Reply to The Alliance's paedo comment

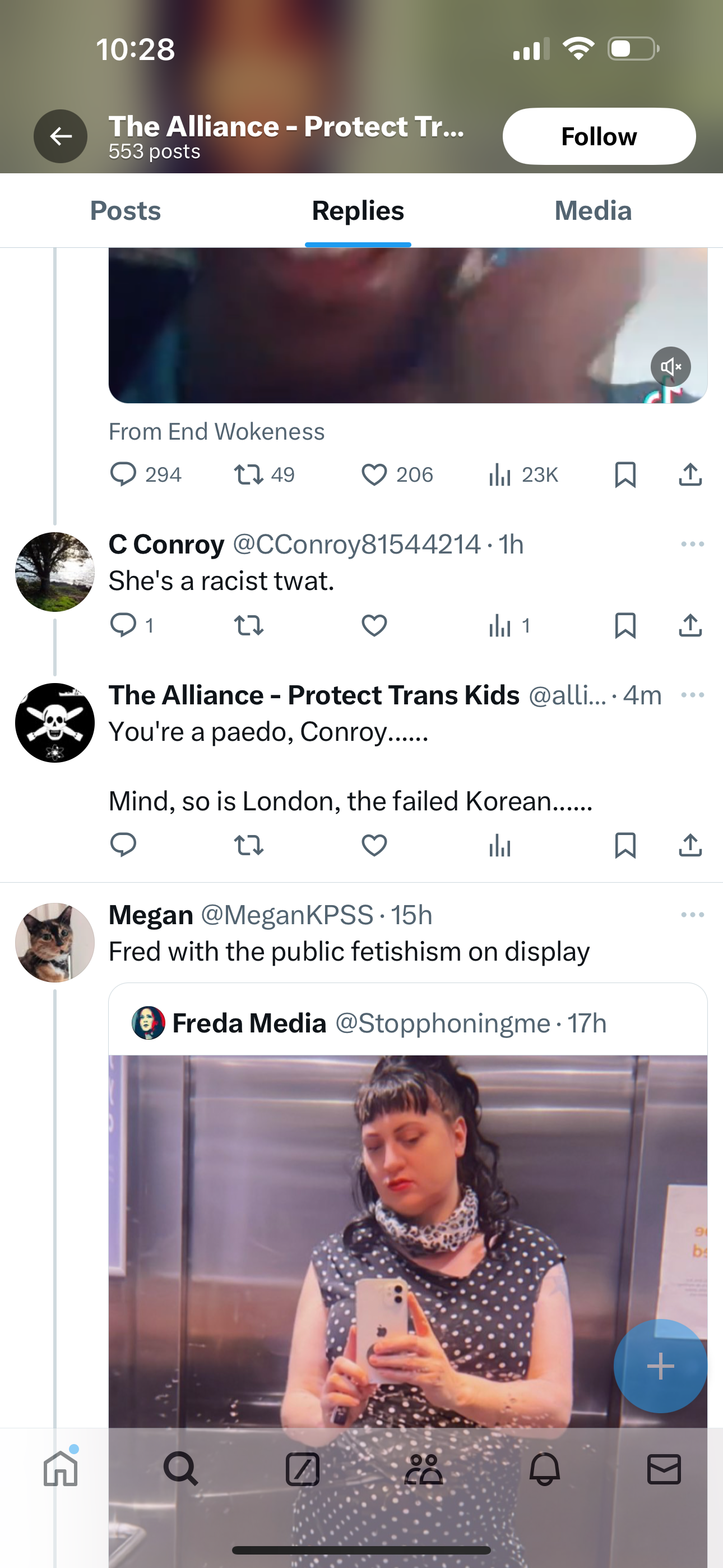(123, 845)
